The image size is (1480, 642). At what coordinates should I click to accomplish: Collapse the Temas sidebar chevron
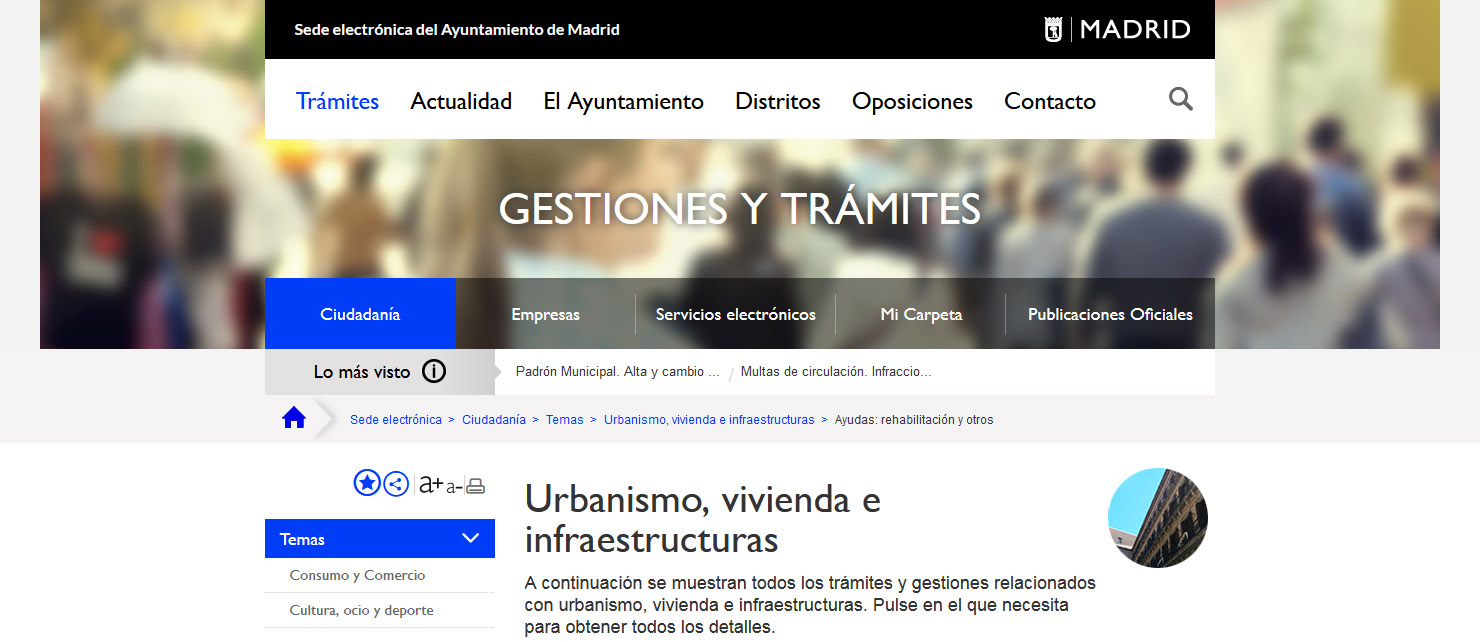coord(471,538)
